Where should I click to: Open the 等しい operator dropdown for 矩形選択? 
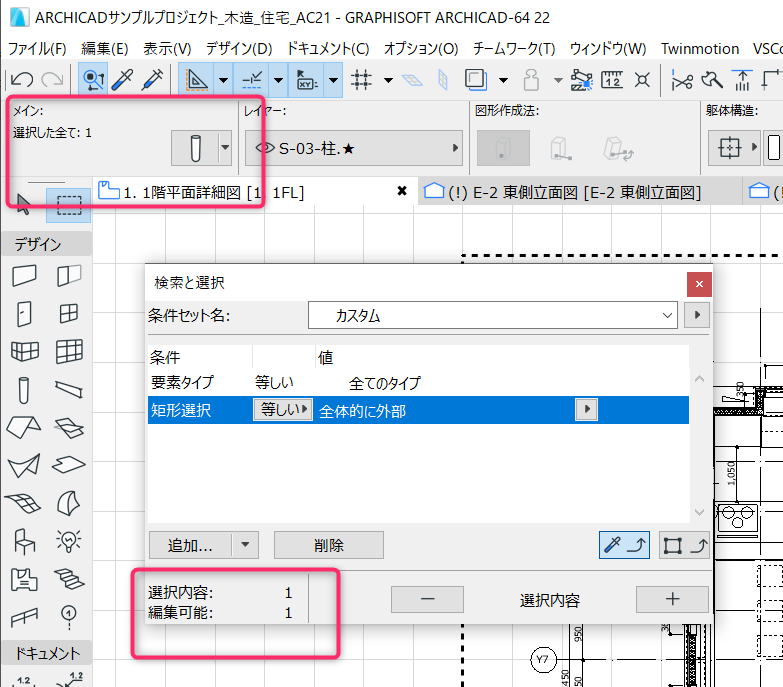click(283, 409)
